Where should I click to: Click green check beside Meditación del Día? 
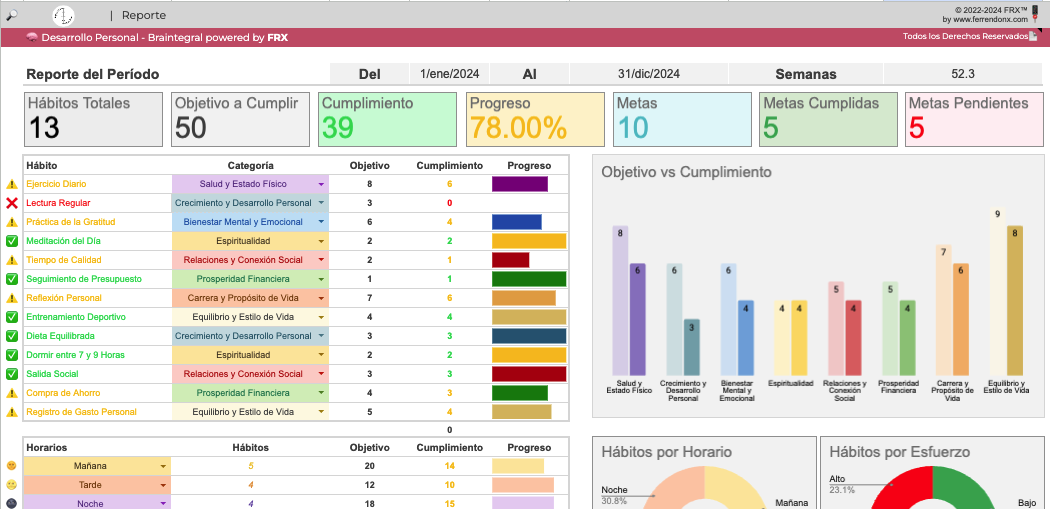tap(11, 240)
